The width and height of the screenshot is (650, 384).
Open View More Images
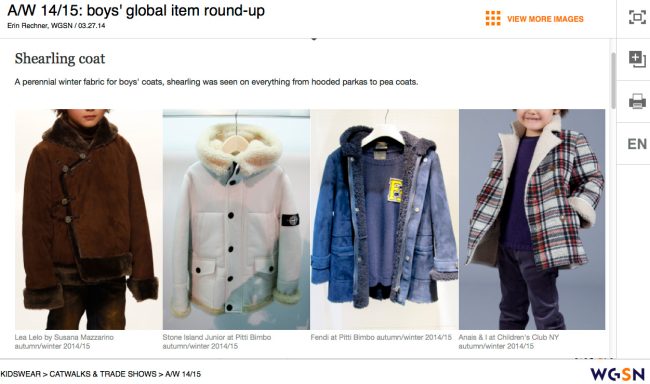545,19
